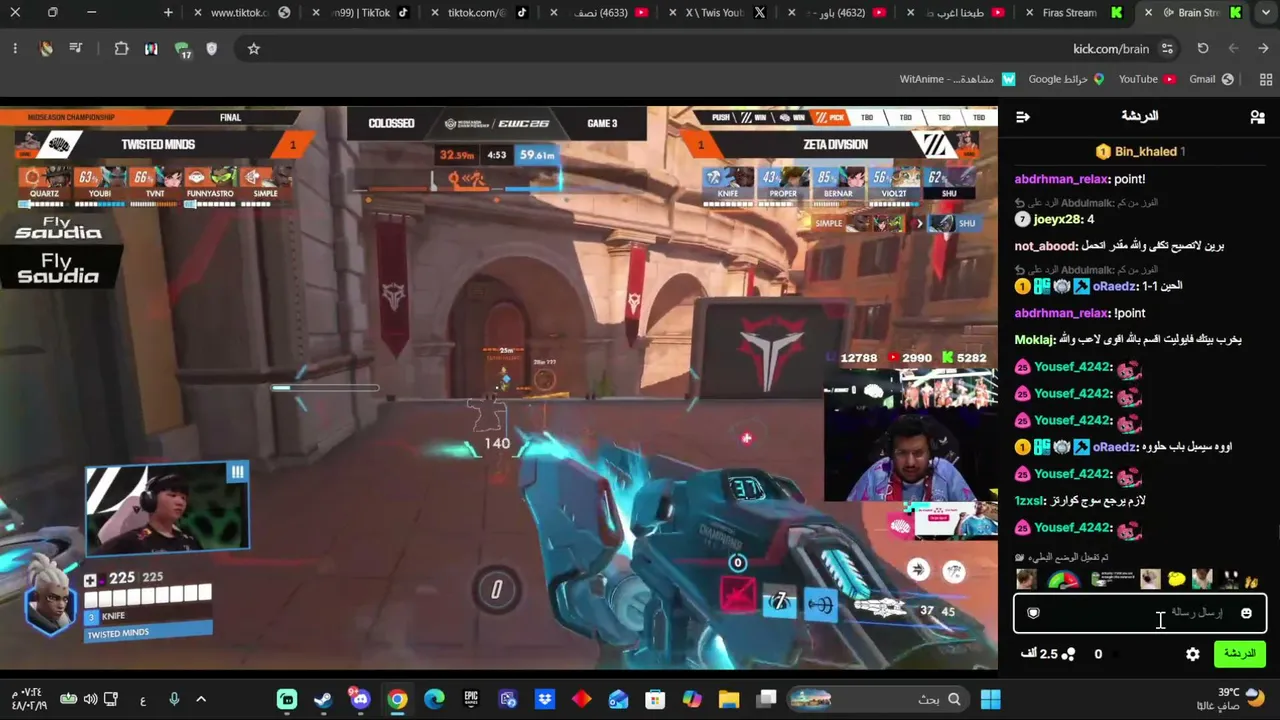Click the Windows taskbar search box
This screenshot has height=720, width=1280.
click(880, 699)
